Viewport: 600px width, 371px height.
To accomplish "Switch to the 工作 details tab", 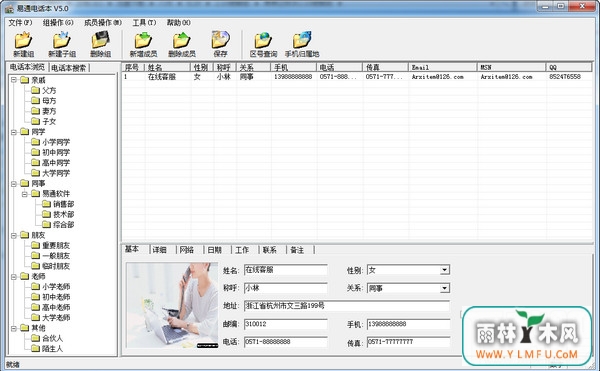I will 242,250.
